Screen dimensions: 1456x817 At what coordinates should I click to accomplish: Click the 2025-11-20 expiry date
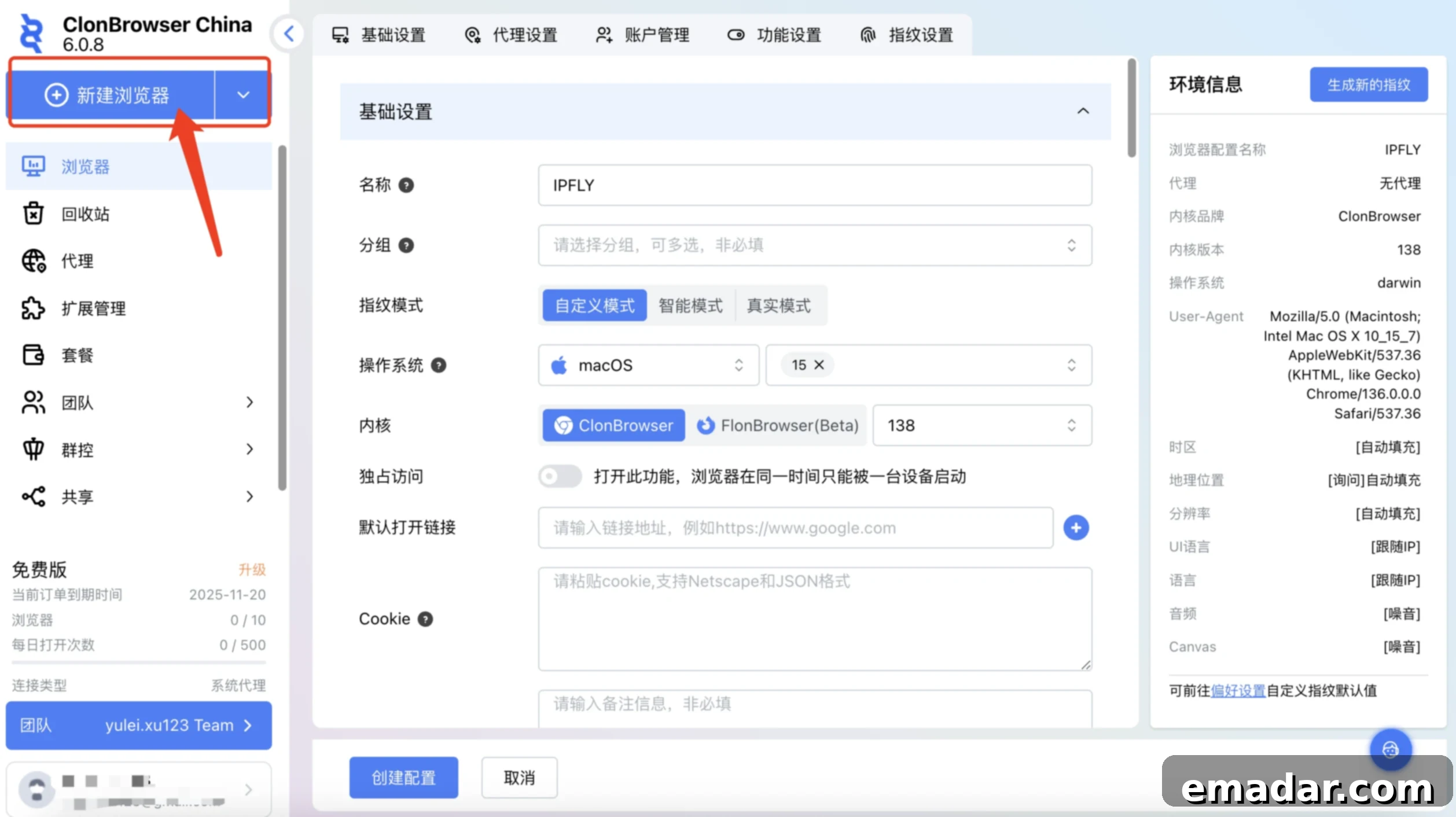tap(227, 595)
